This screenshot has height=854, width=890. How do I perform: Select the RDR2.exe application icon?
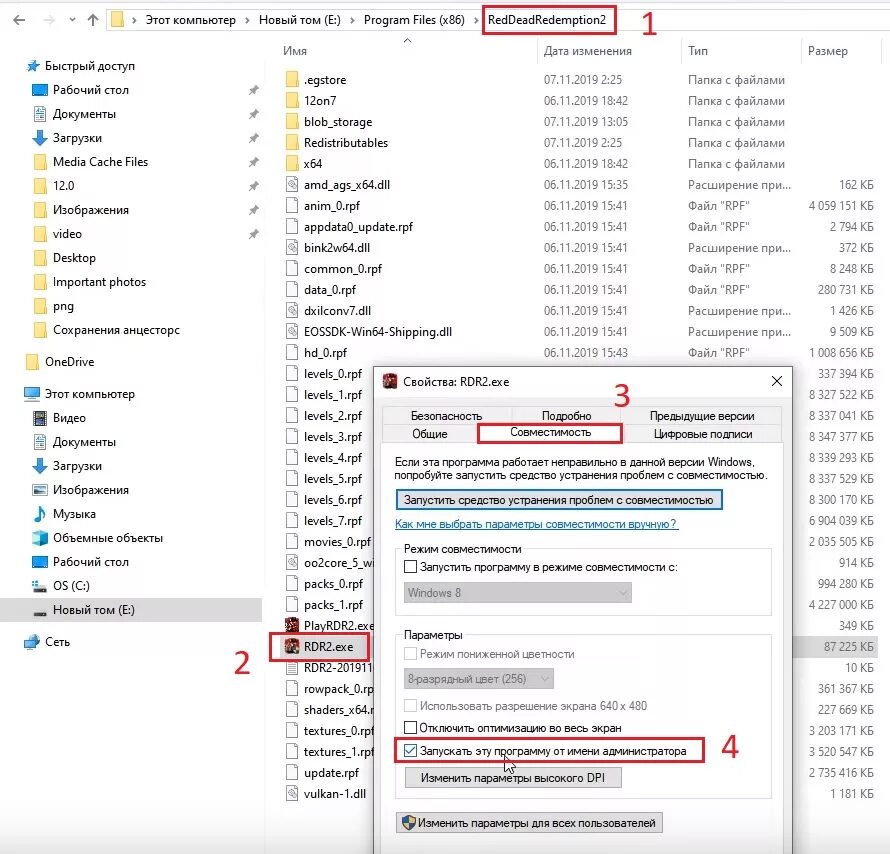click(x=292, y=646)
